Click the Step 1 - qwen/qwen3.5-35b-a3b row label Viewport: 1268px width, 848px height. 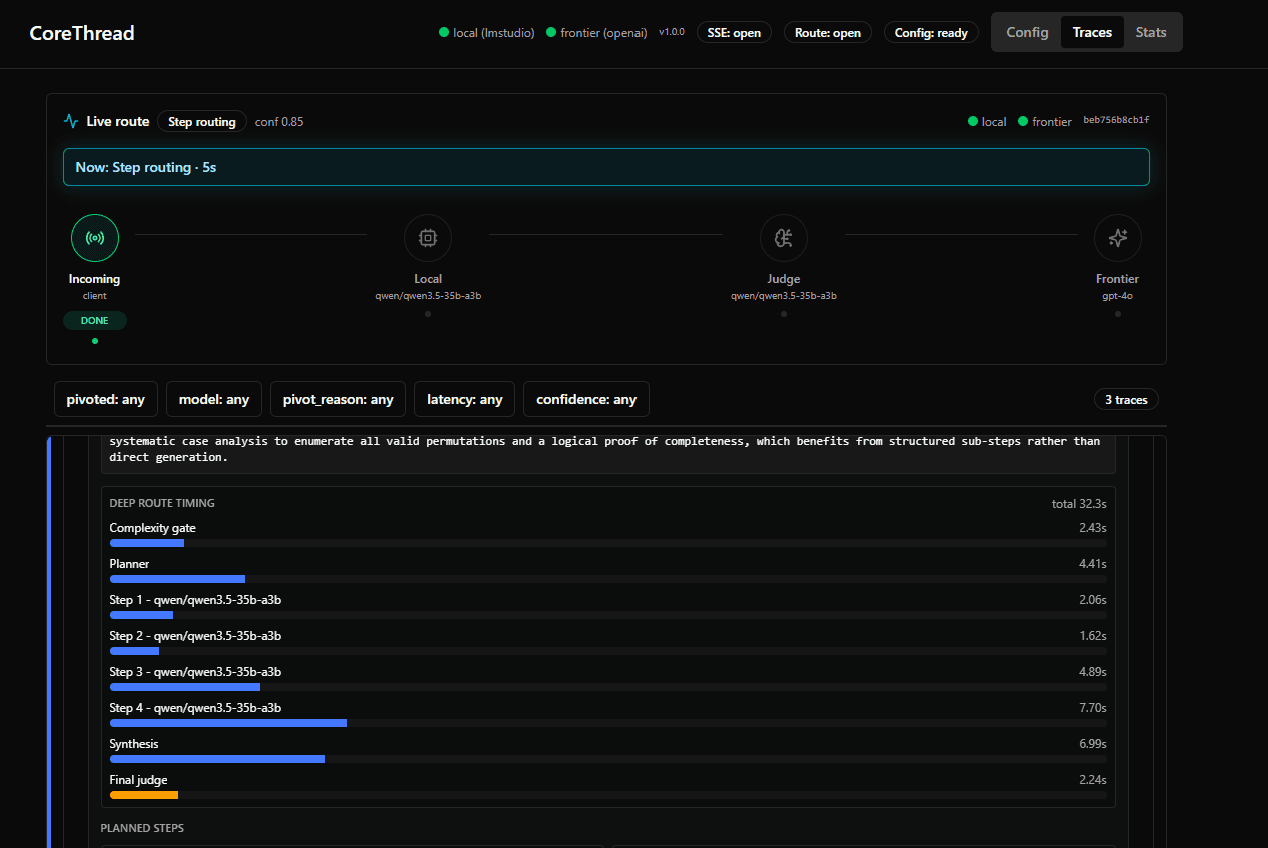tap(195, 600)
